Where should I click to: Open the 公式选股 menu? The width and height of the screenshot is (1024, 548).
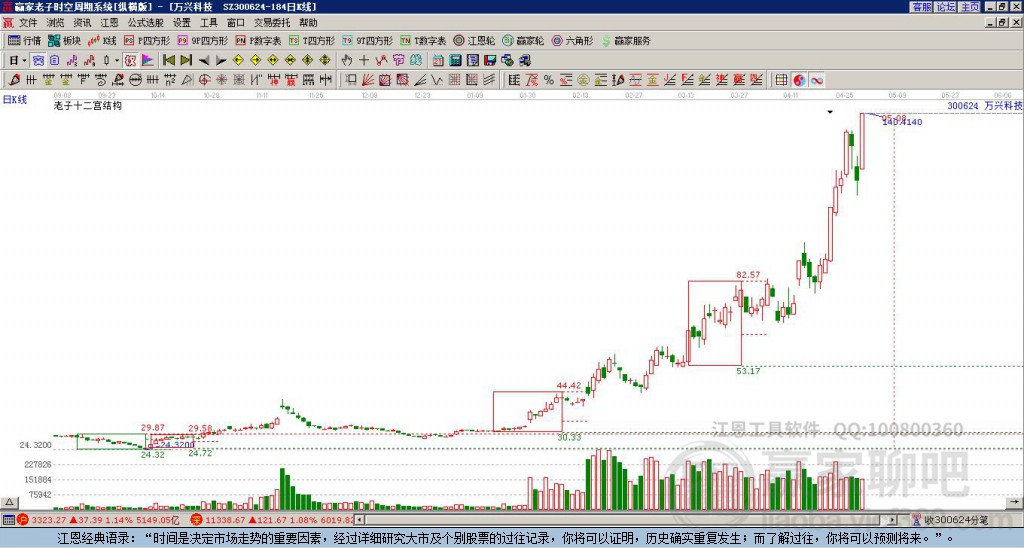pyautogui.click(x=146, y=23)
